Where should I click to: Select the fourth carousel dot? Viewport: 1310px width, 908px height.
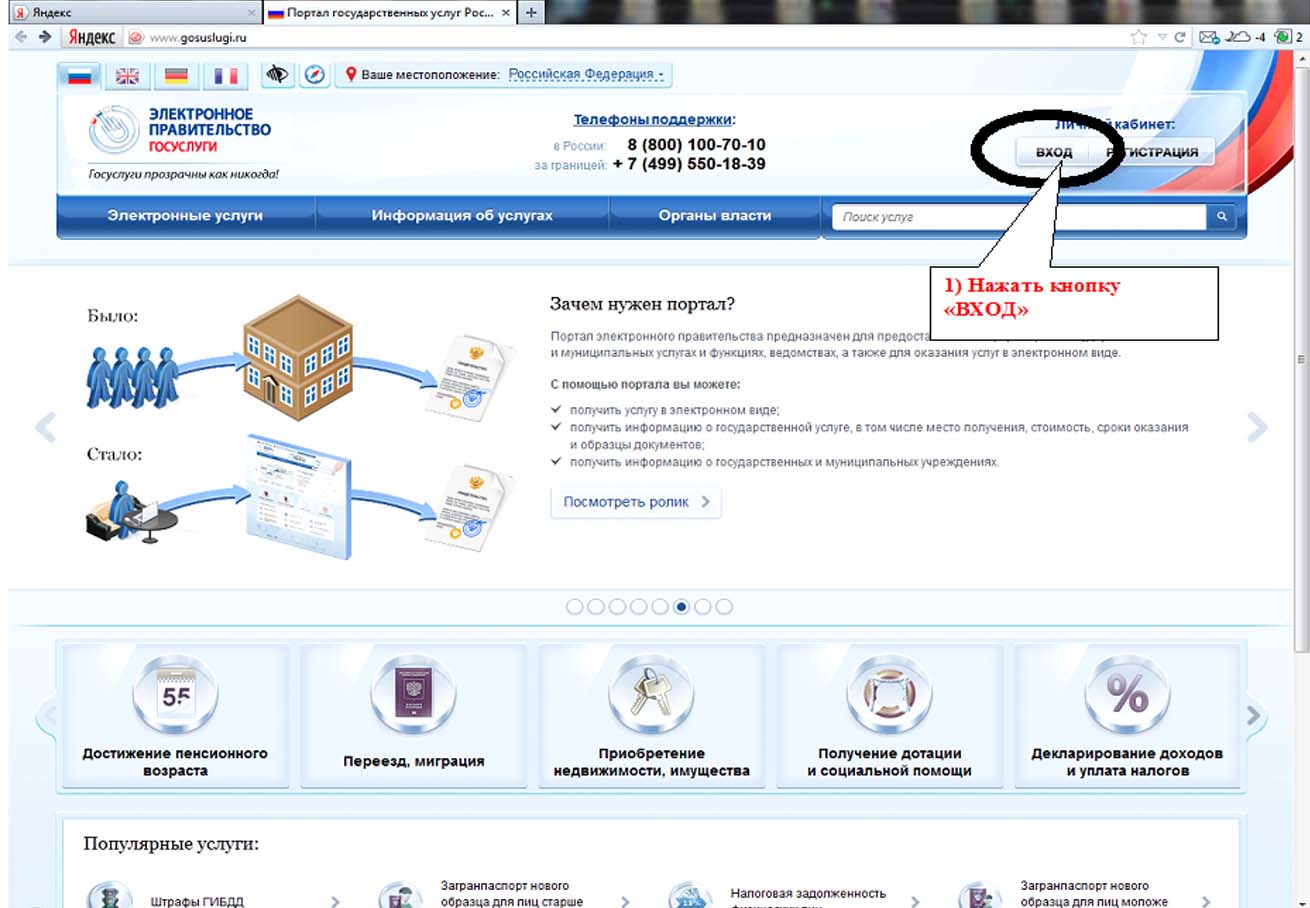pos(638,607)
